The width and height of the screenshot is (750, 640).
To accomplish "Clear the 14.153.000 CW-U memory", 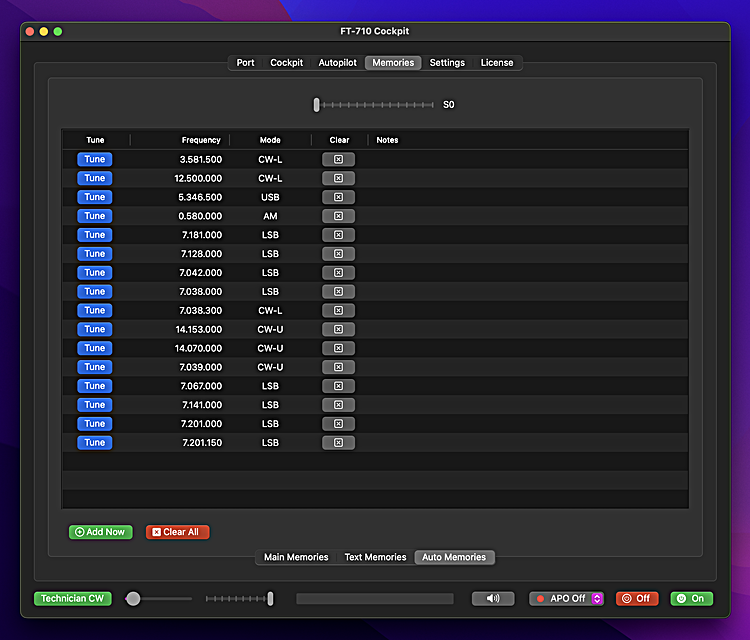I will pos(338,329).
